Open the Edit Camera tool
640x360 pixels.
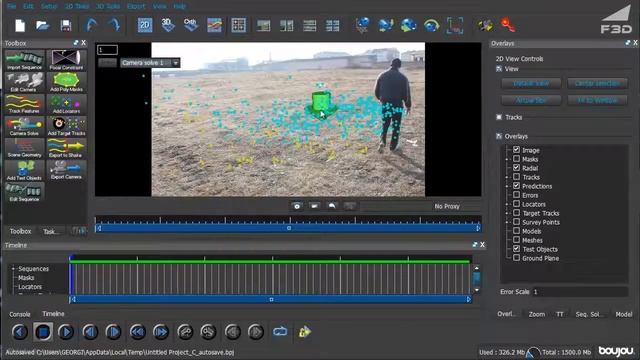tap(24, 82)
